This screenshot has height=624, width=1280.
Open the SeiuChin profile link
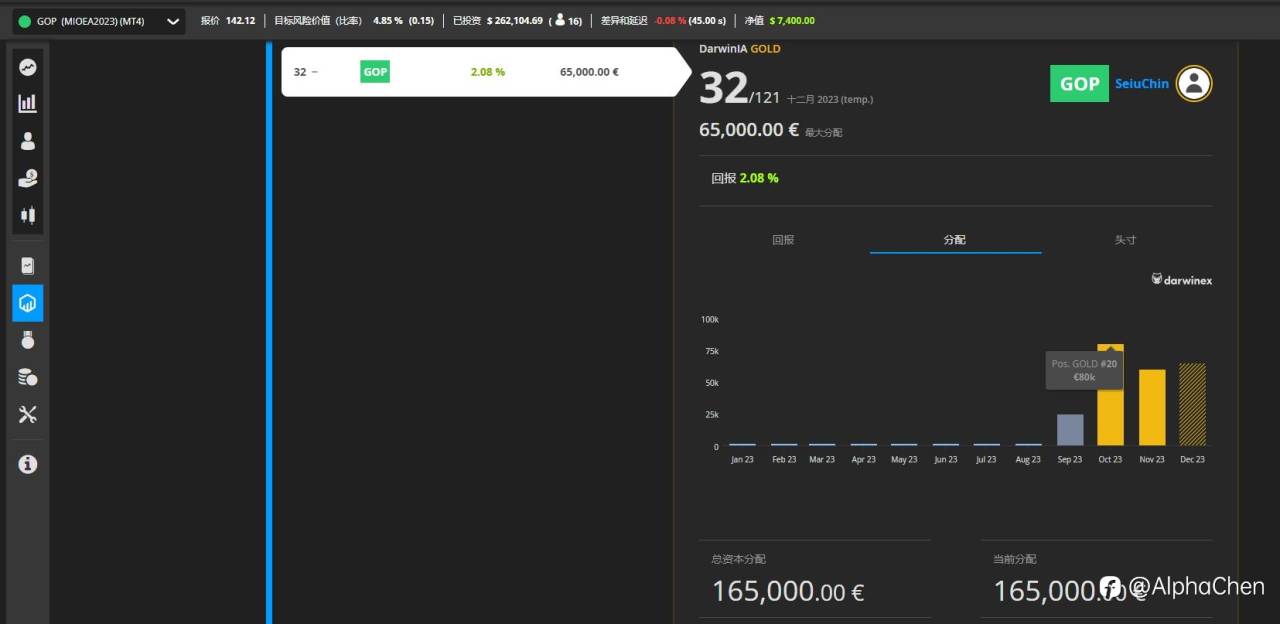click(x=1142, y=84)
